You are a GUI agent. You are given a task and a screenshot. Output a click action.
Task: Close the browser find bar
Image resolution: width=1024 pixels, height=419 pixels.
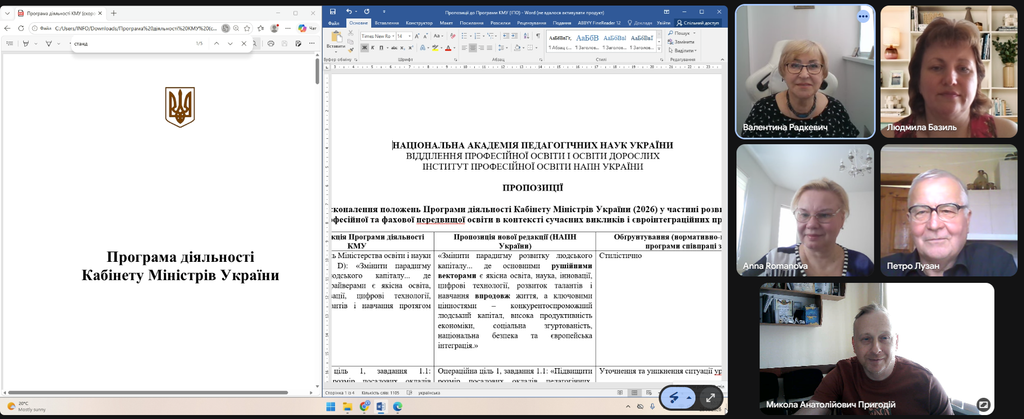(244, 44)
